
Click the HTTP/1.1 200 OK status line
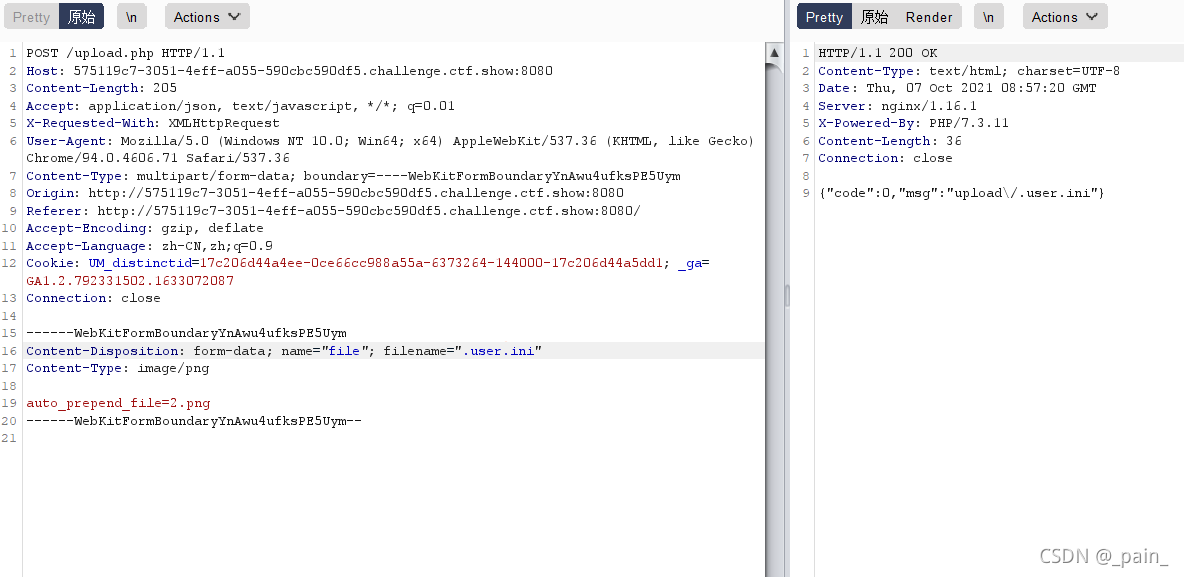878,53
